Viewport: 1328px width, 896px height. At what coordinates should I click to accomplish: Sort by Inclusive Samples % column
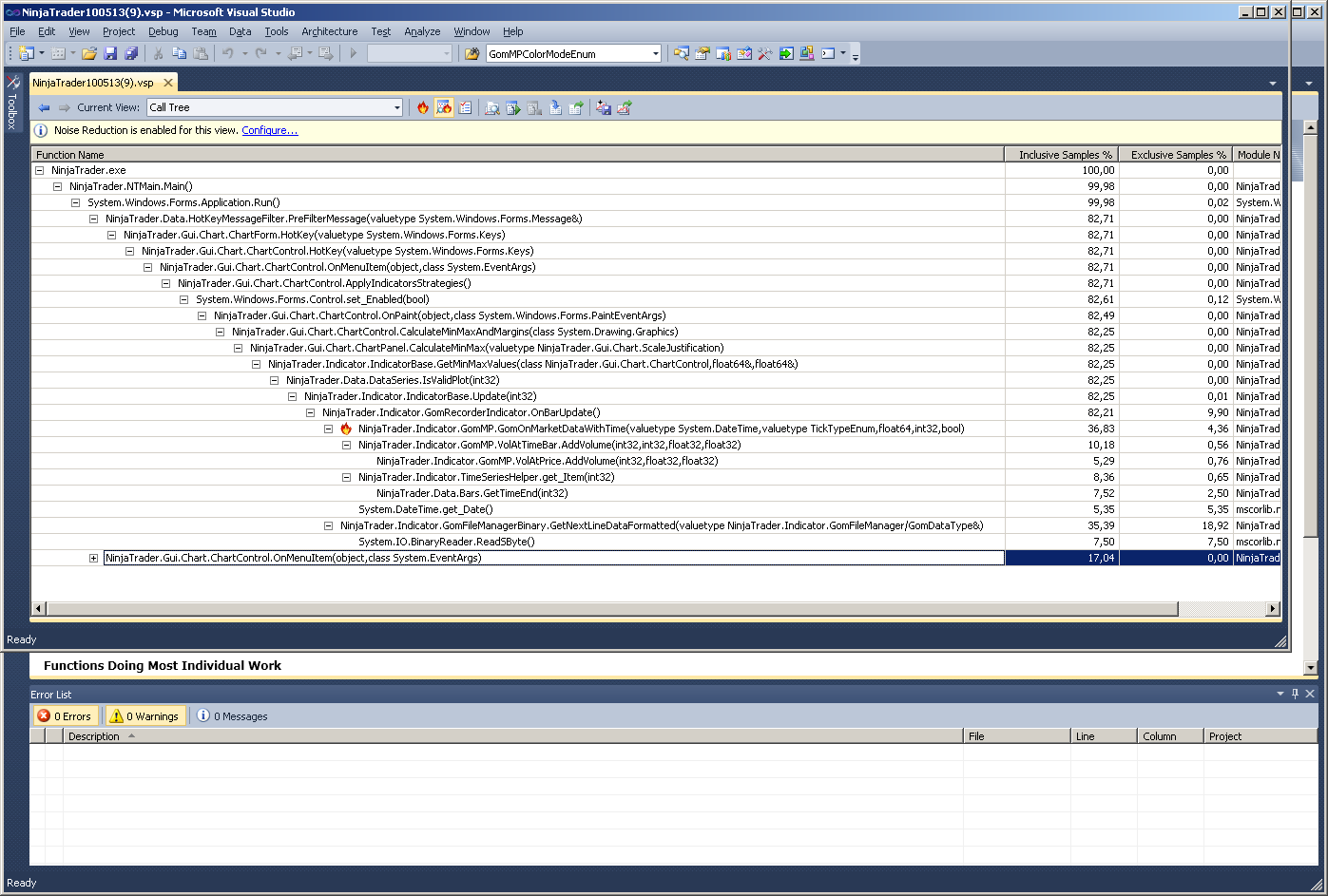pos(1062,155)
